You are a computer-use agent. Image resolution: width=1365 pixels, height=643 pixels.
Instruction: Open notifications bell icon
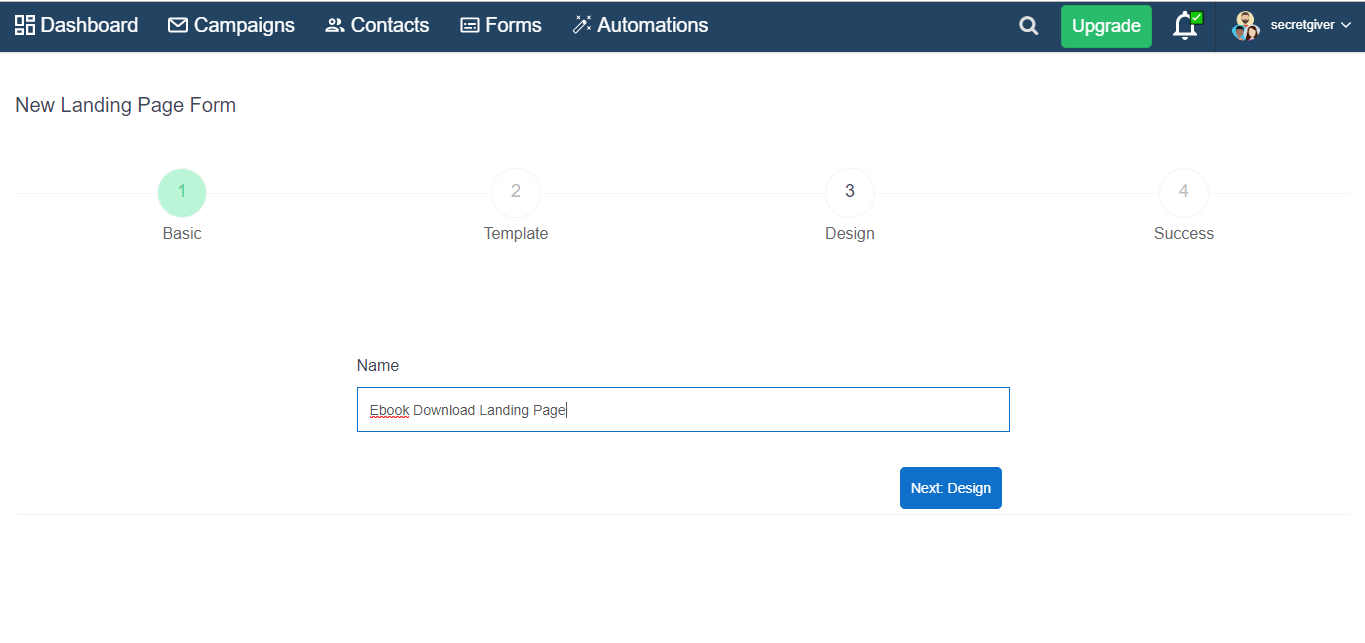click(x=1185, y=26)
